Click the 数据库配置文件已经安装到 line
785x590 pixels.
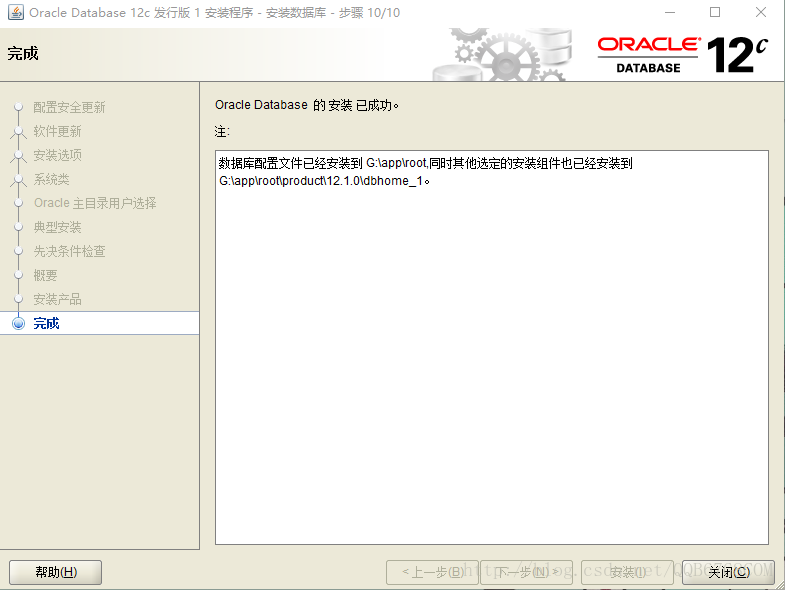[426, 163]
